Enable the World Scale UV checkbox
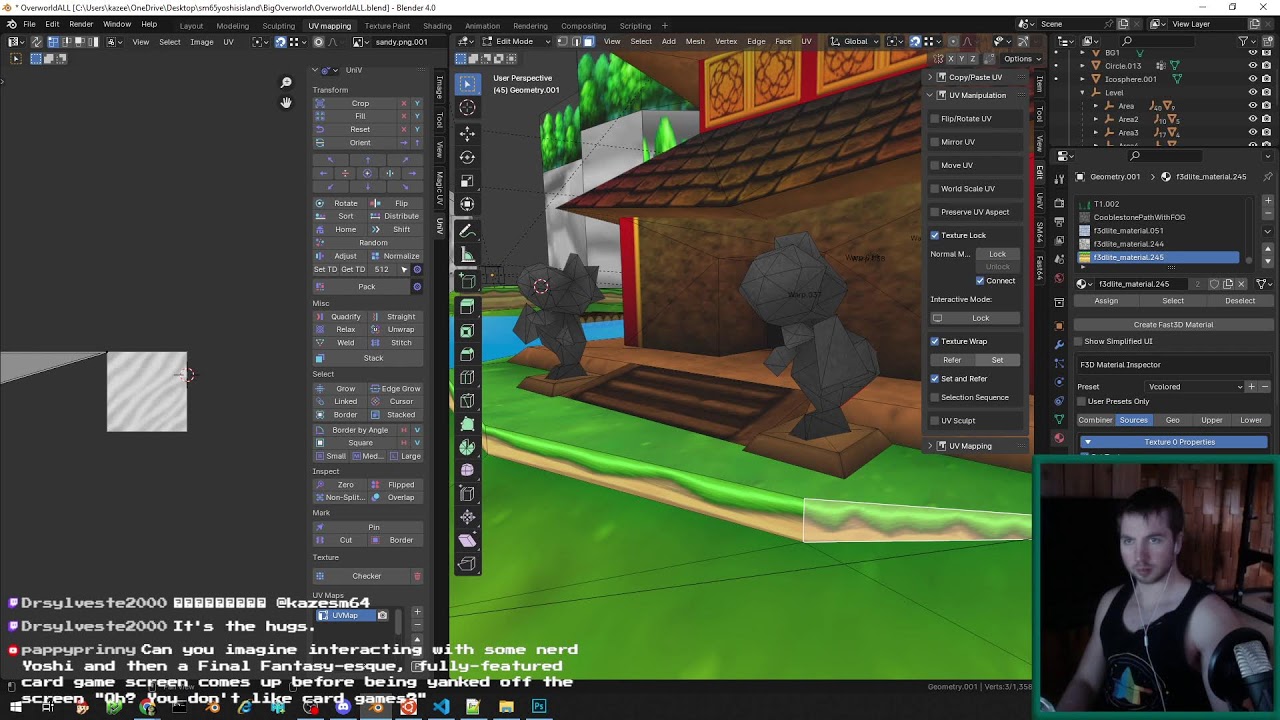Screen dimensions: 1280x720 point(935,189)
